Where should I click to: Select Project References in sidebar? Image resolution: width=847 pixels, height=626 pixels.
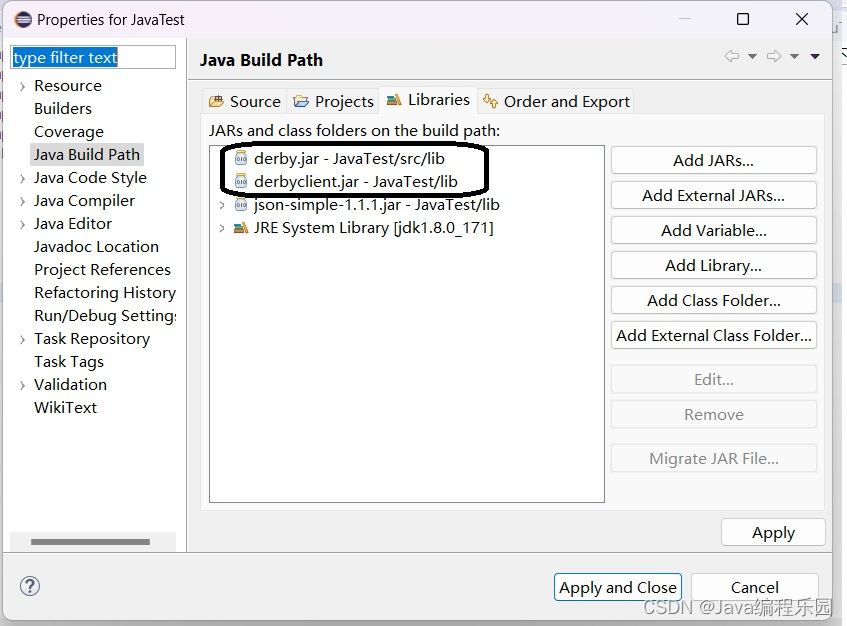(102, 270)
